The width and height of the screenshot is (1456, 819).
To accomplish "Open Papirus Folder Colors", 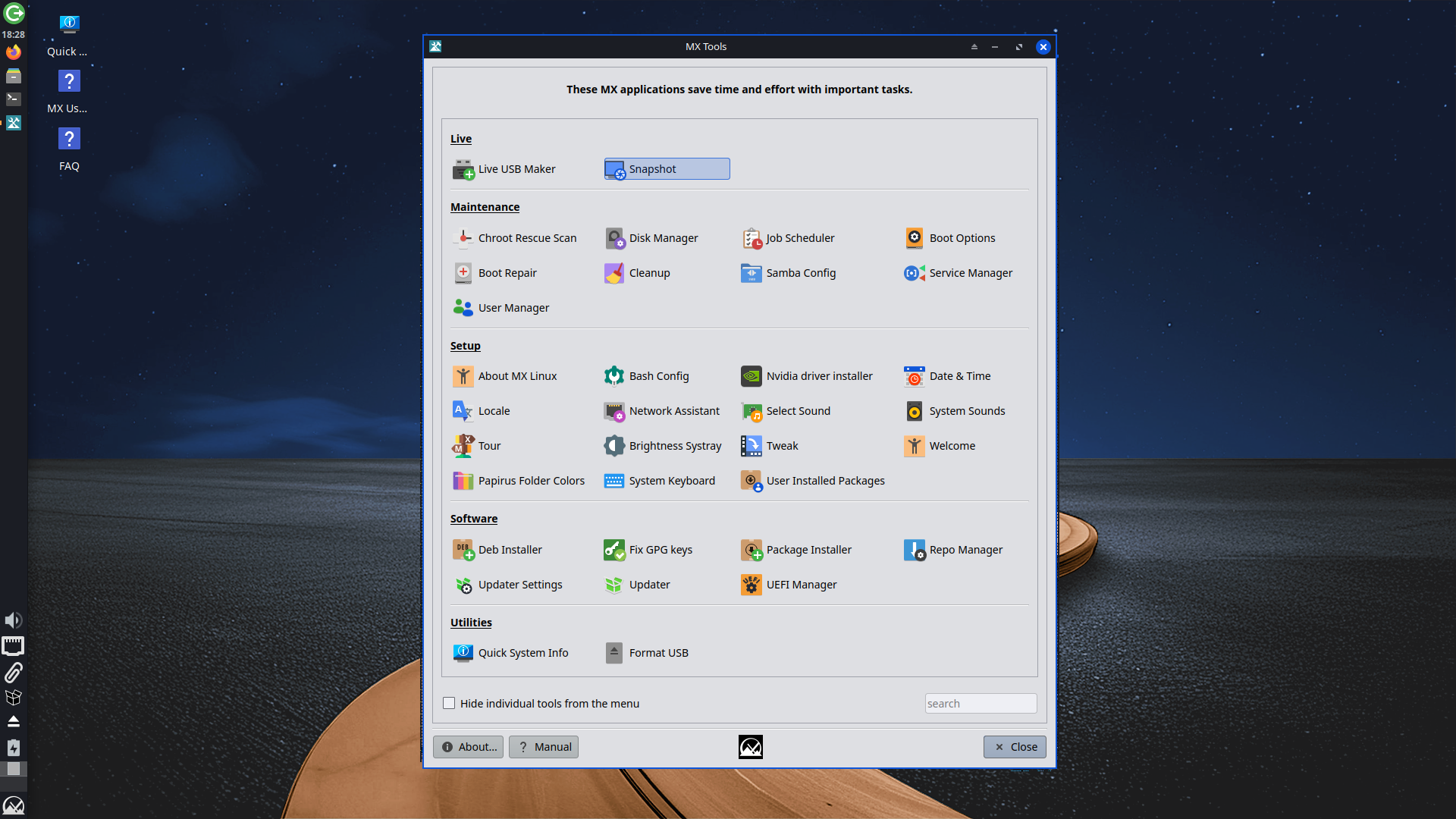I will pos(519,481).
